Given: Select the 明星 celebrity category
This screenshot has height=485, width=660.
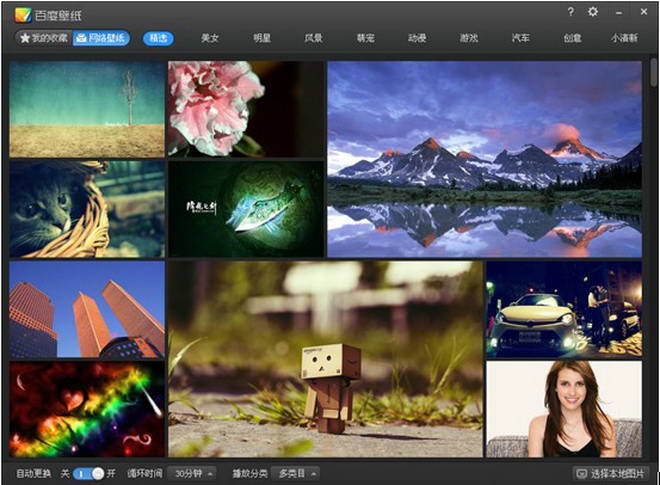Looking at the screenshot, I should click(262, 38).
